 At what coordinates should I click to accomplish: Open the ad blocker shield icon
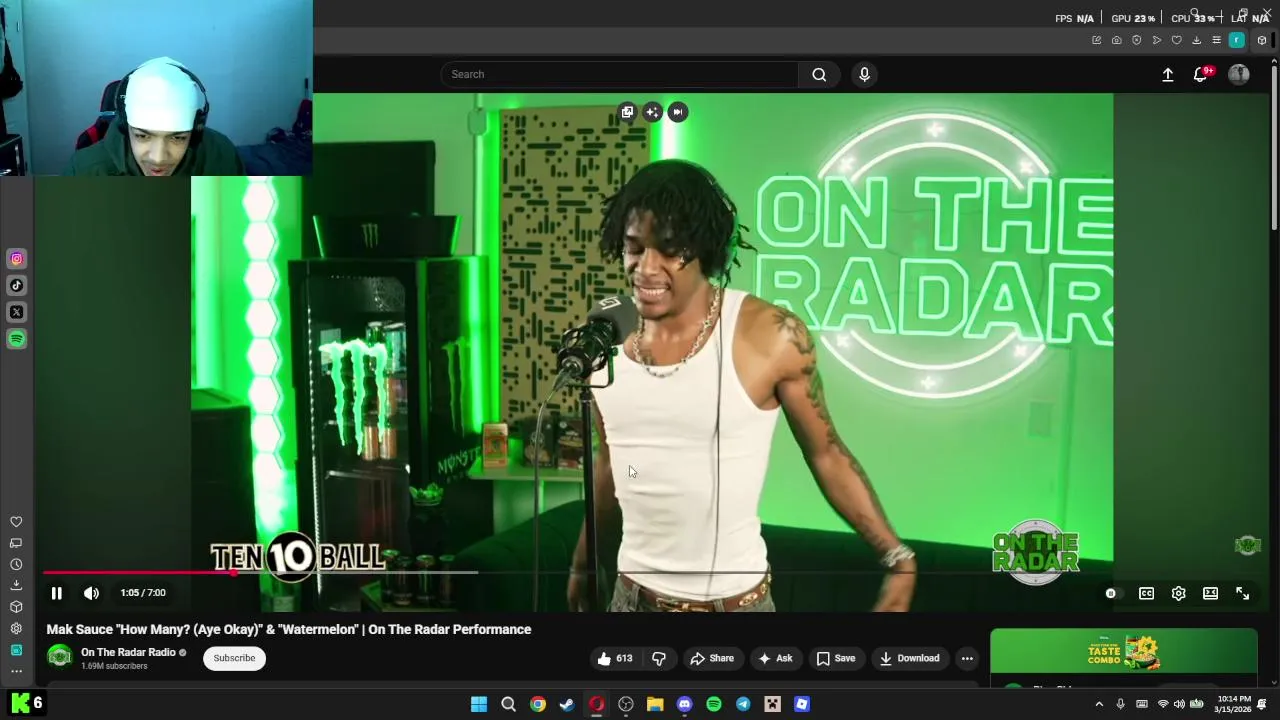click(x=1136, y=40)
